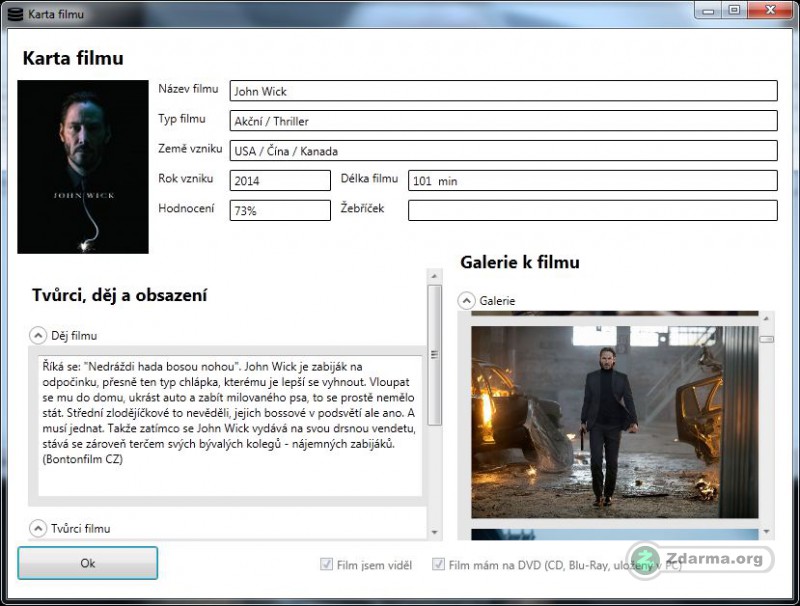Collapse the Galerie expander
The width and height of the screenshot is (800, 606).
click(466, 300)
